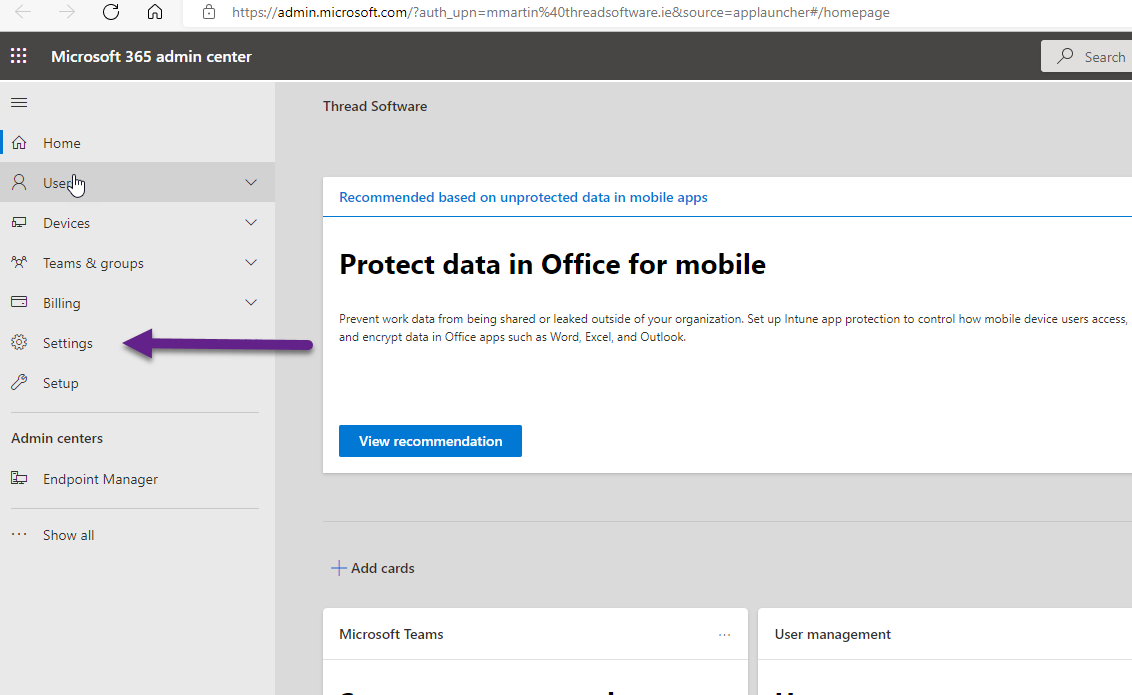Screen dimensions: 1132x695
Task: Open Endpoint Manager admin center
Action: [137, 479]
